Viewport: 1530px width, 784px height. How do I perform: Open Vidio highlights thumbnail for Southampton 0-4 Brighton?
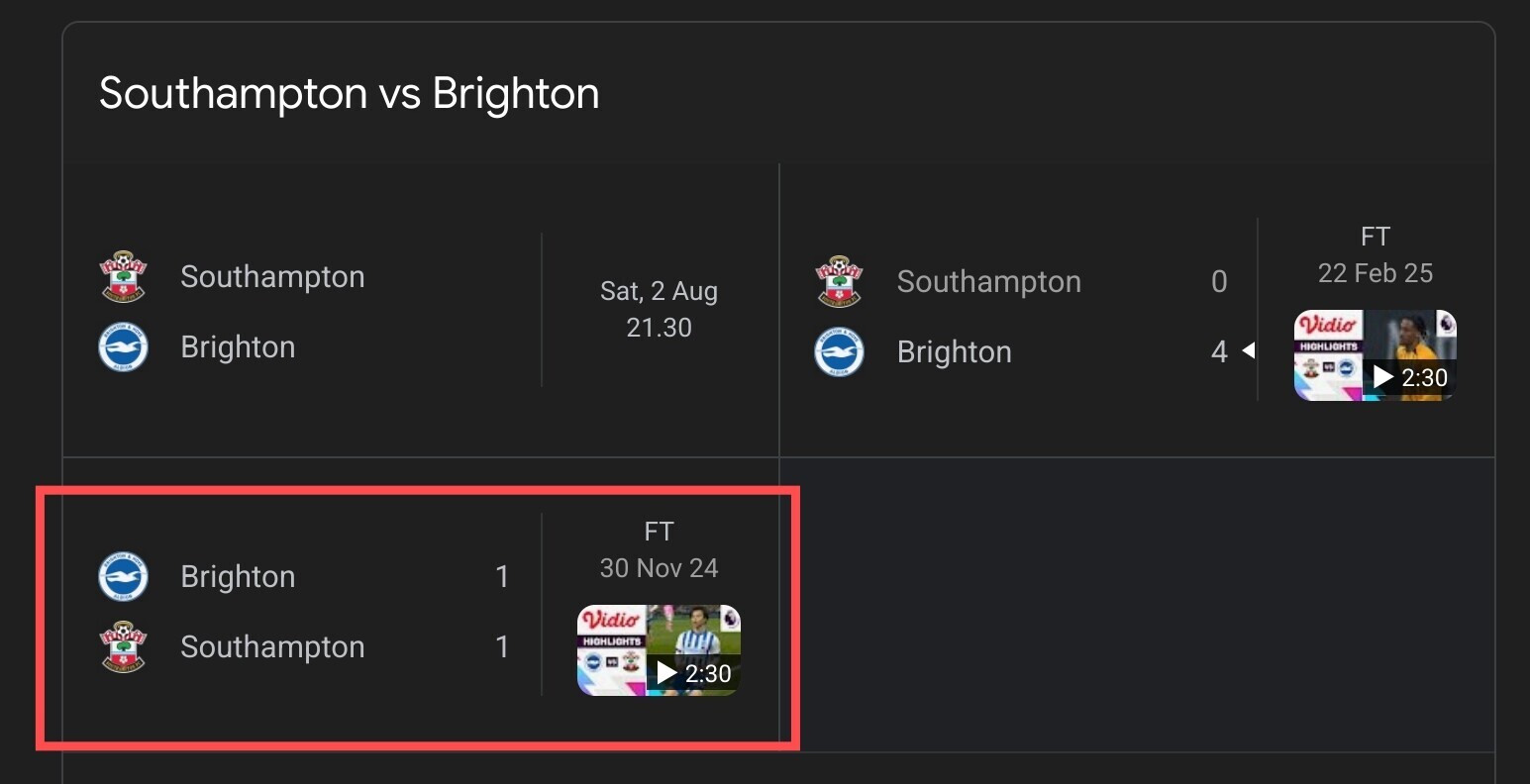(x=1376, y=355)
